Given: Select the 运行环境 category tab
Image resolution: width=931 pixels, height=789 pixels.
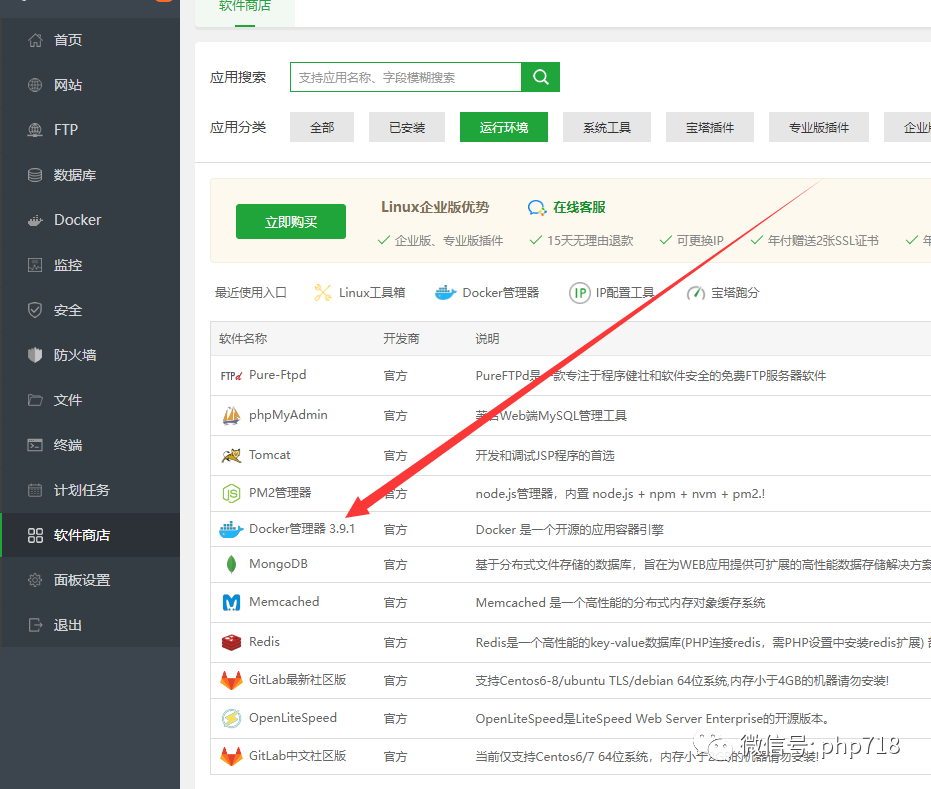Looking at the screenshot, I should tap(504, 127).
